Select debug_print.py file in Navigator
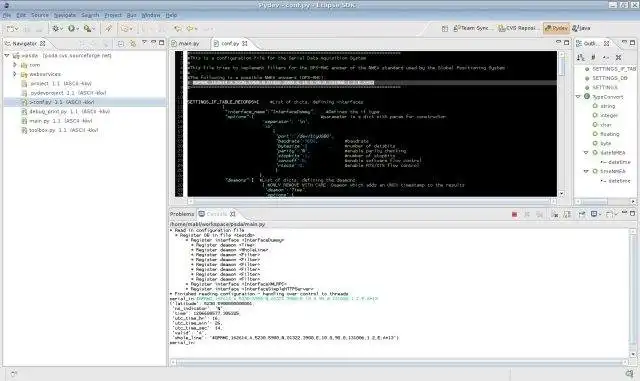This screenshot has width=640, height=381. [x=65, y=111]
